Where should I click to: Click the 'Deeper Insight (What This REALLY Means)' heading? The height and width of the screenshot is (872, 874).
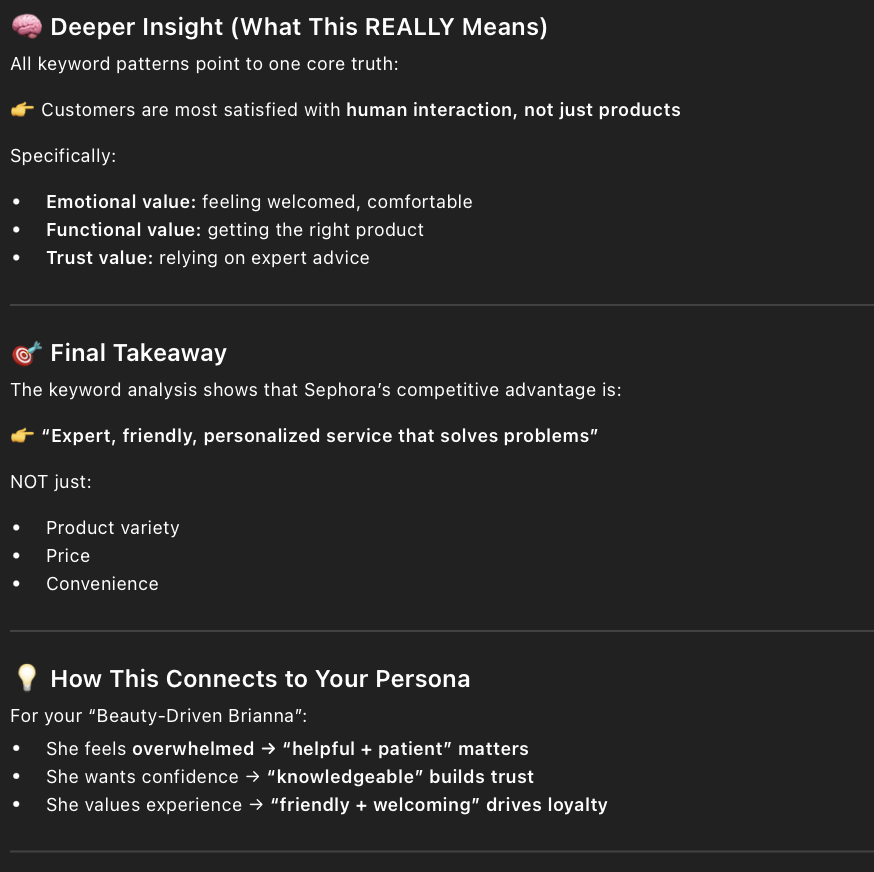point(299,28)
